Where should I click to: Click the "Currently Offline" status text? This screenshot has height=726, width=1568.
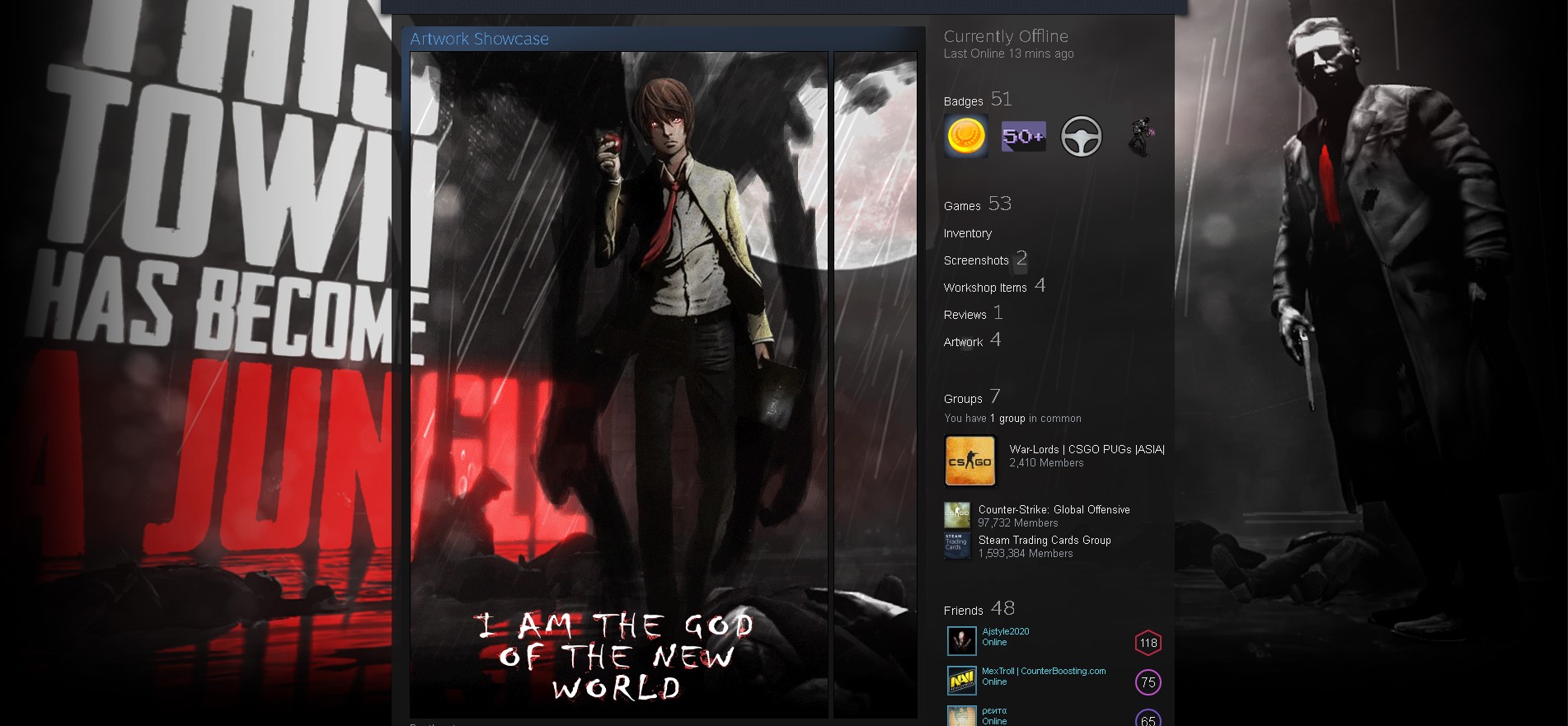click(1006, 36)
